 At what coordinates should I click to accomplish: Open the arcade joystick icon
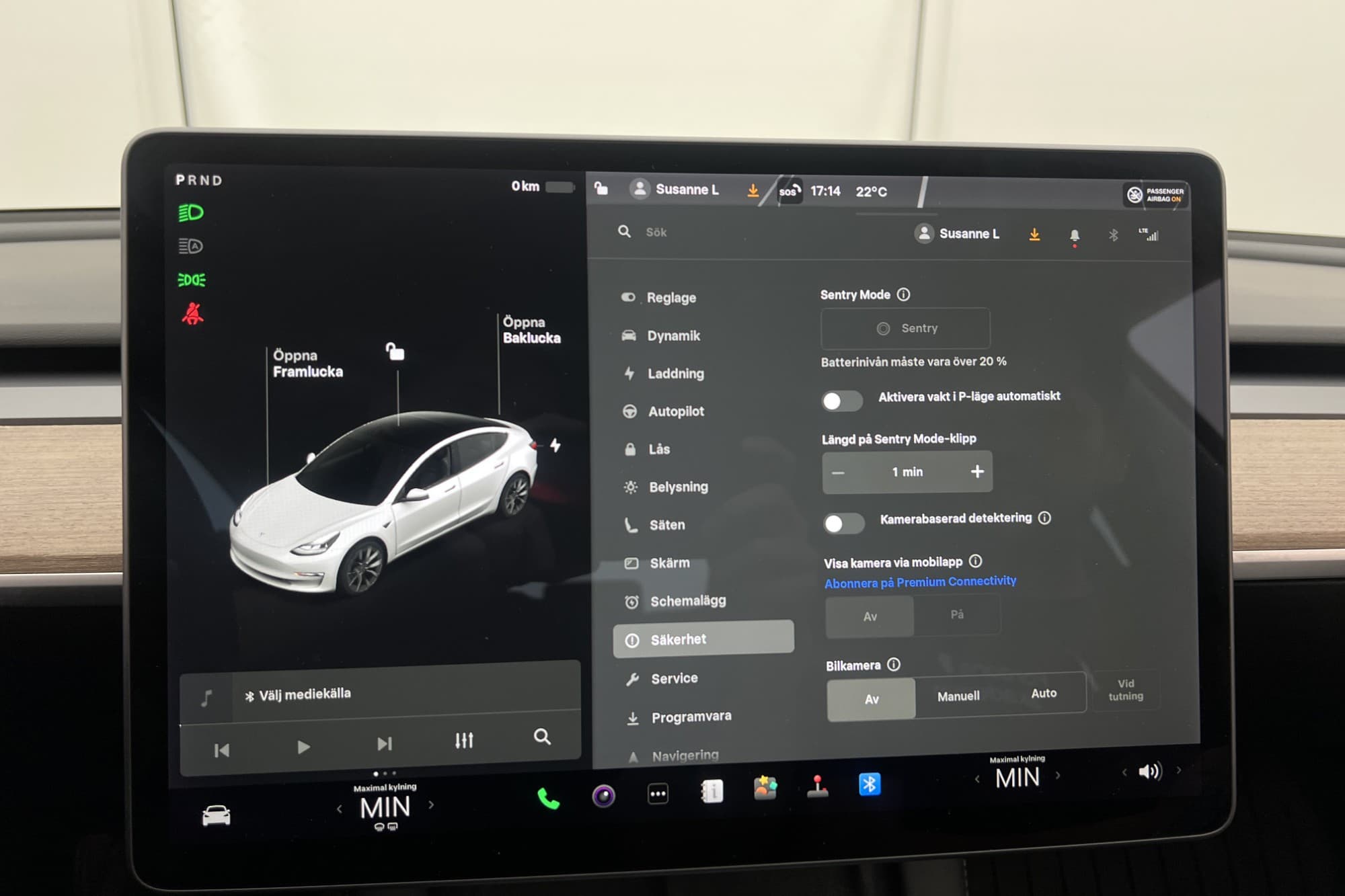tap(818, 786)
